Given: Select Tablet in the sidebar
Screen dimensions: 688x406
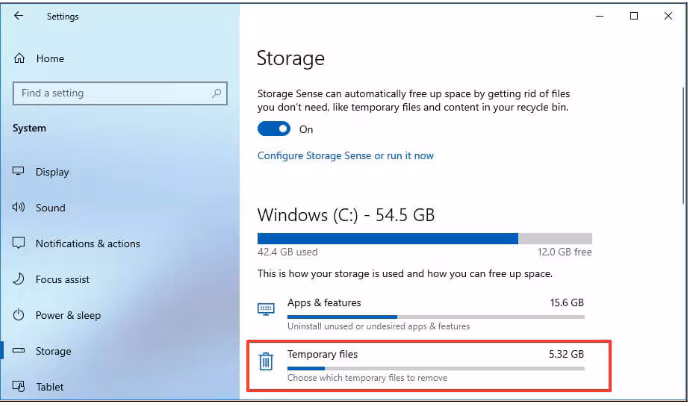Looking at the screenshot, I should tap(50, 387).
